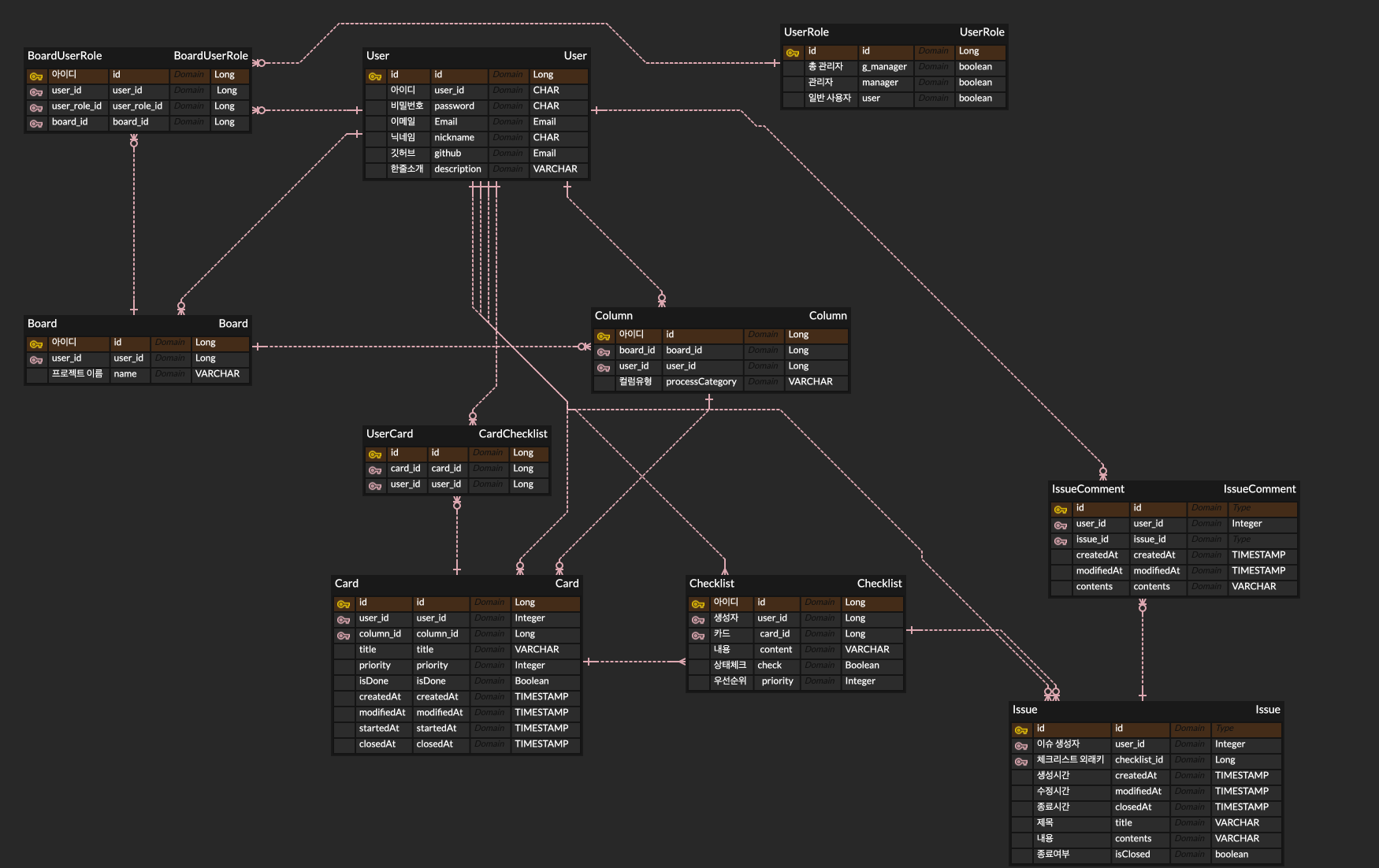Click boolean type of Issue isClosed
The image size is (1379, 868).
pos(1232,855)
